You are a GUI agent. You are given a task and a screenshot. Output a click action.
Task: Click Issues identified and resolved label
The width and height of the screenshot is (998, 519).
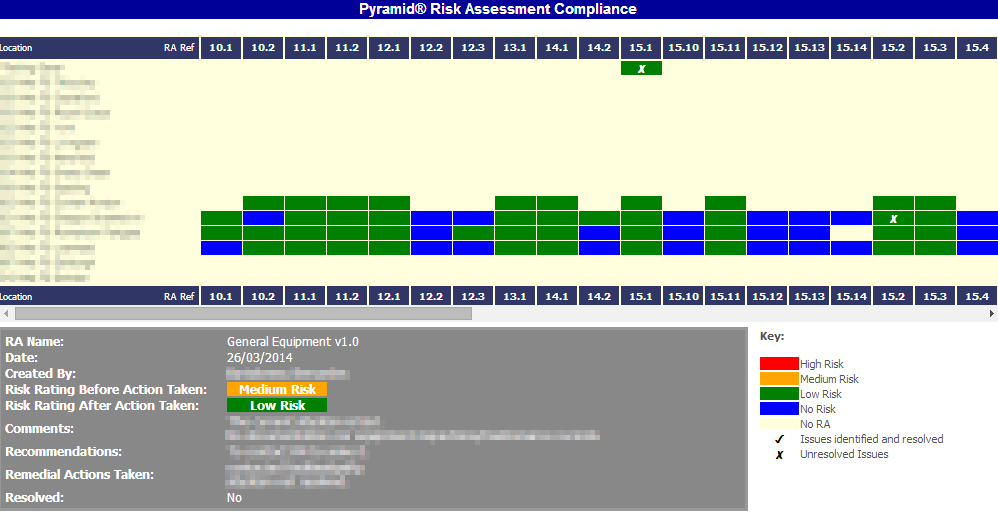871,439
